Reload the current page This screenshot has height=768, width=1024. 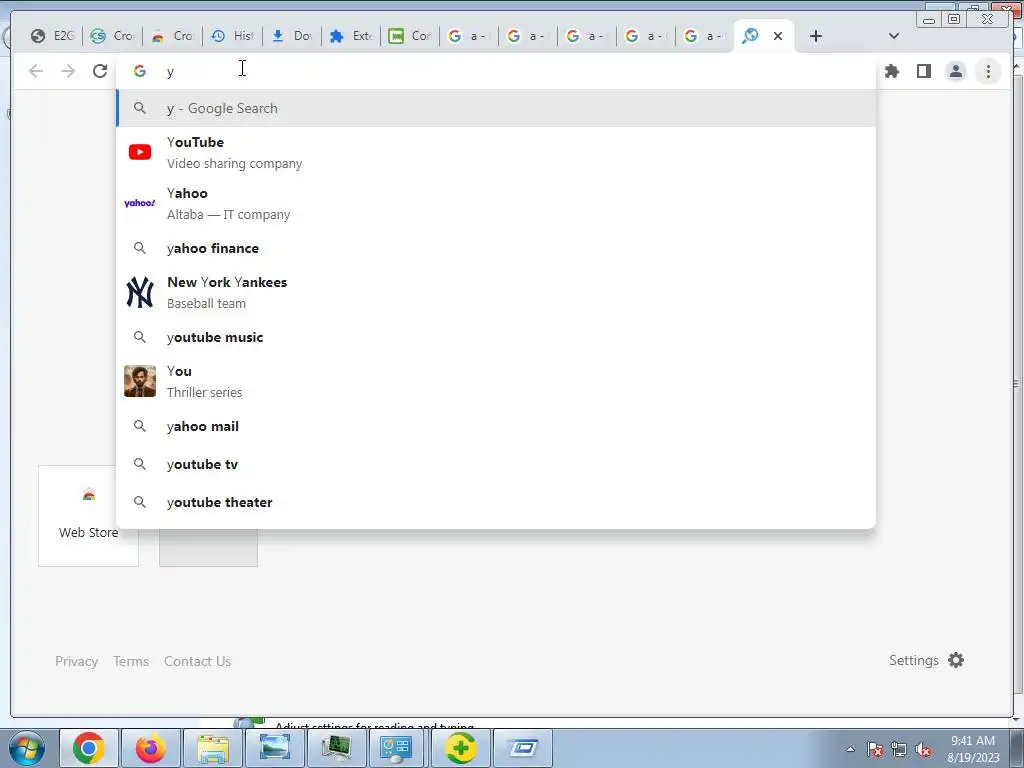[x=100, y=71]
